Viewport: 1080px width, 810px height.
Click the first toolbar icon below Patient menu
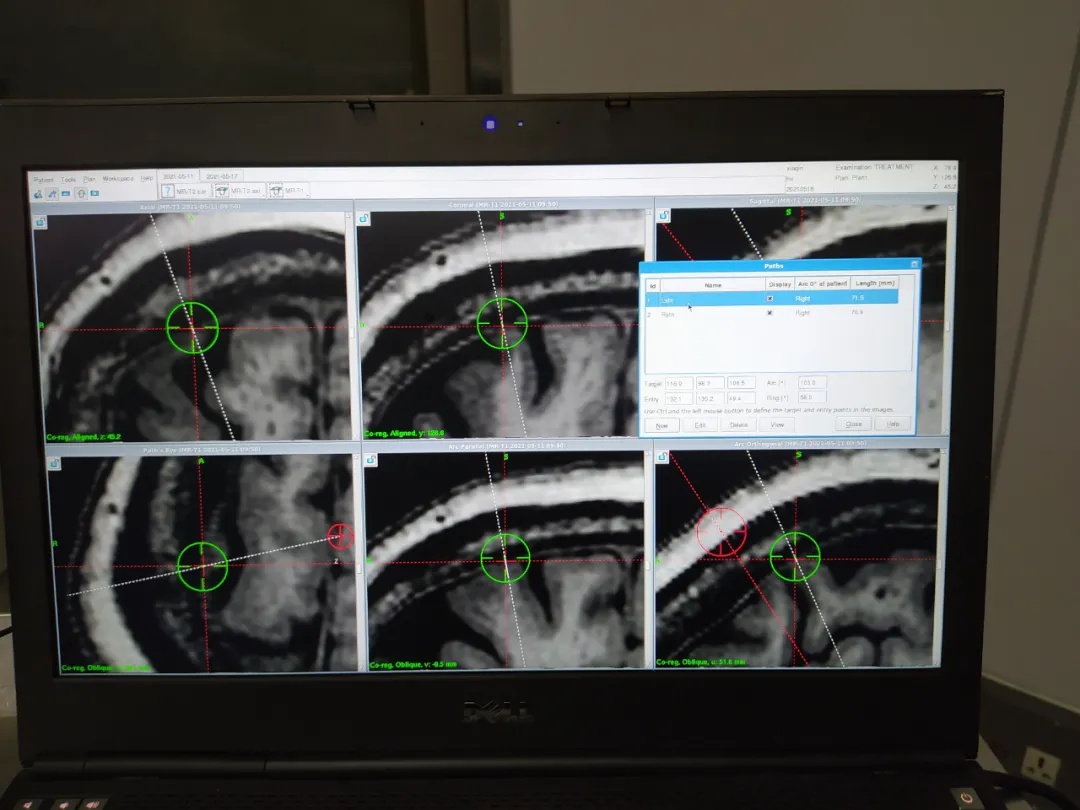[38, 194]
